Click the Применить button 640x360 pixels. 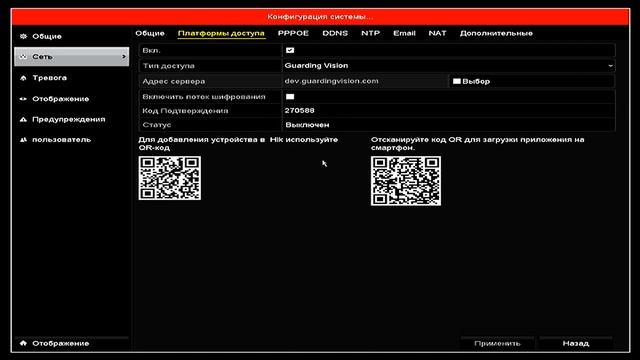(x=497, y=343)
